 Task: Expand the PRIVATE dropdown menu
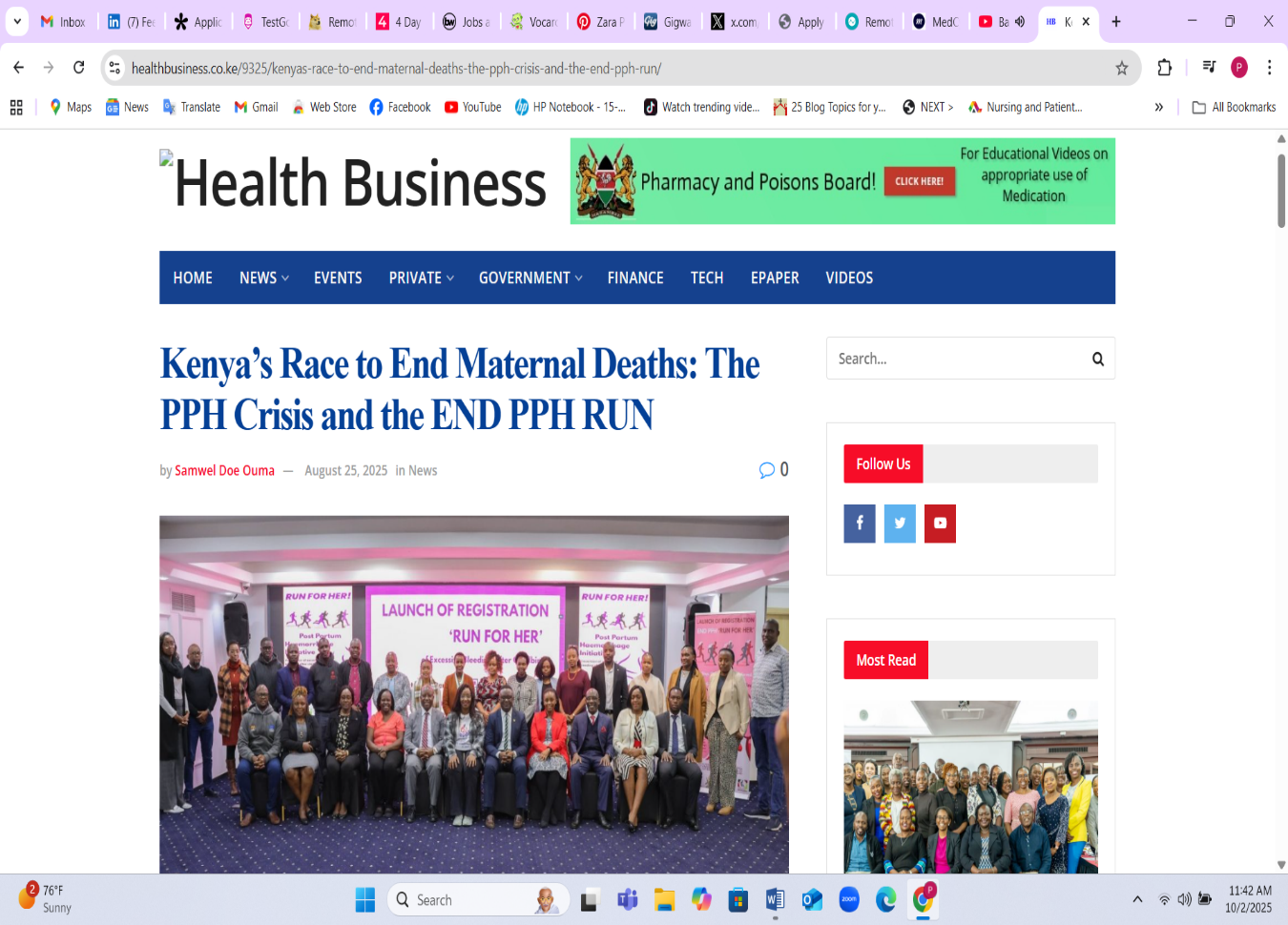421,278
